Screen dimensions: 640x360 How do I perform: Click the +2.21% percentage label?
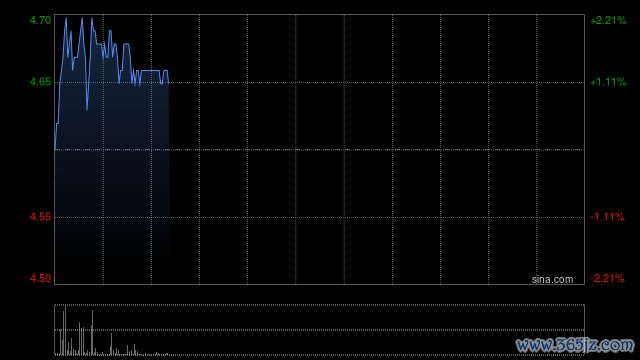coord(608,20)
